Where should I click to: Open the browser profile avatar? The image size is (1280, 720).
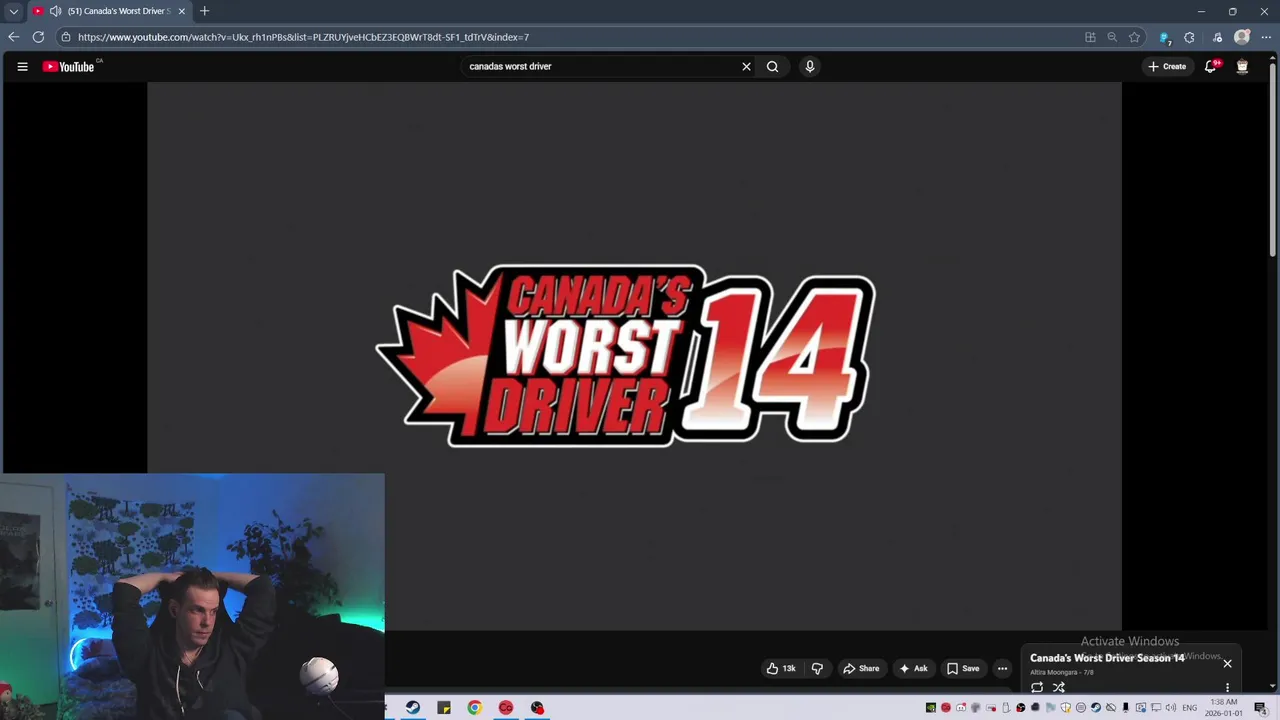[1242, 37]
